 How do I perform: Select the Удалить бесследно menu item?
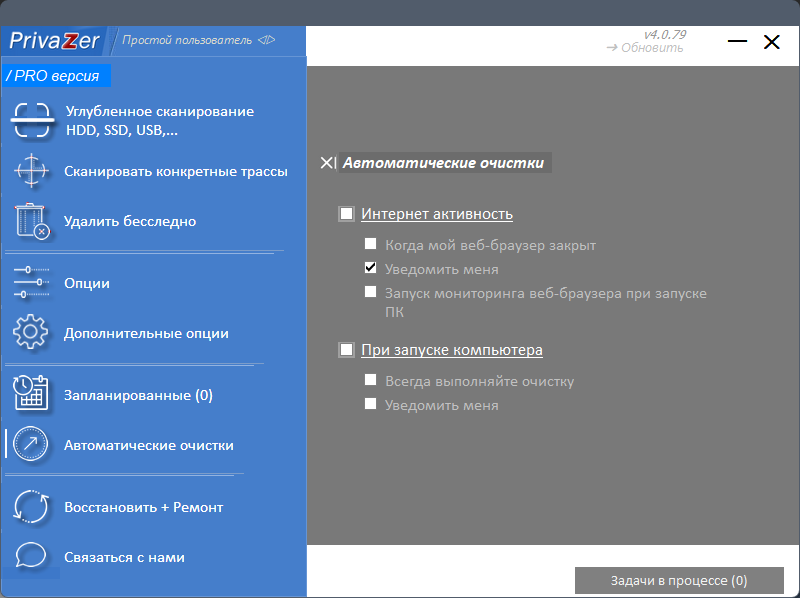[130, 221]
